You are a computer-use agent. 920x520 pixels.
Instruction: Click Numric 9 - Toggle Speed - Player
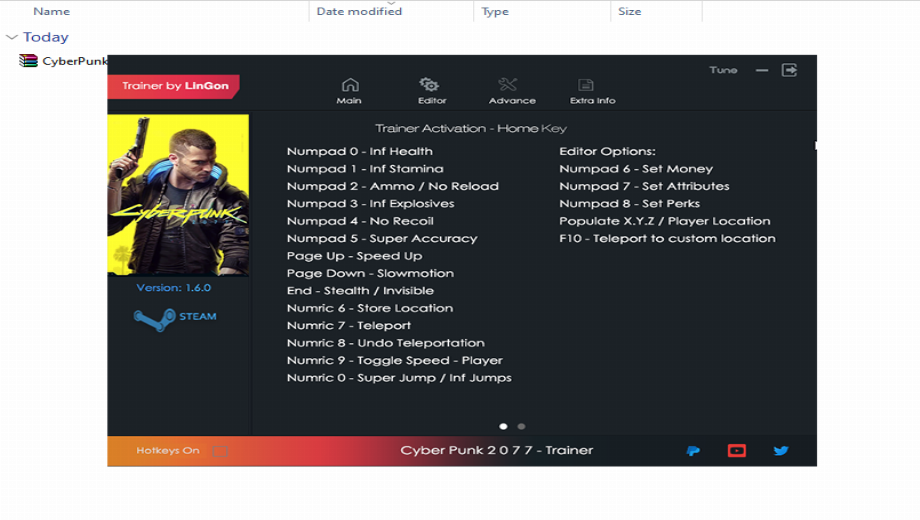pos(394,360)
